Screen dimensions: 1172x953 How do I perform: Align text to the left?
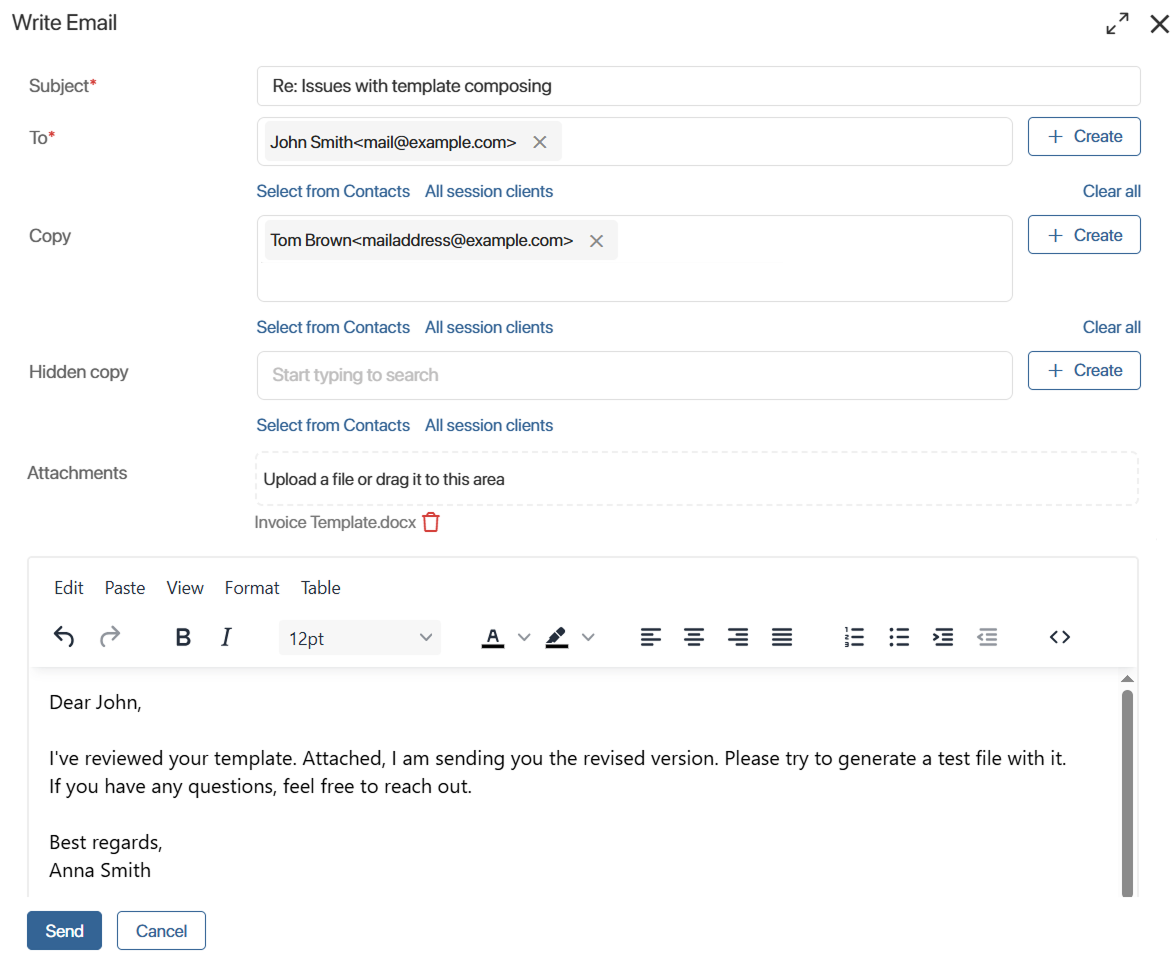click(650, 637)
